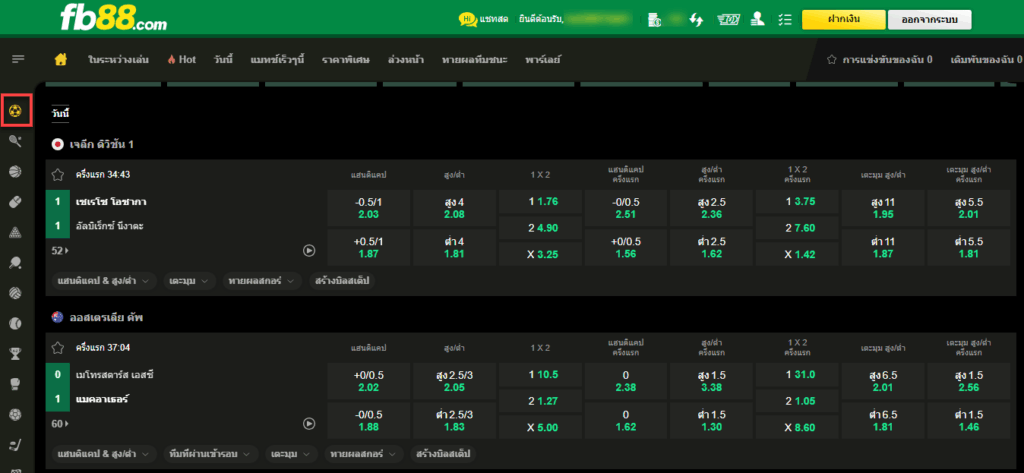Open แฮนดิแคป & สูง/ต่ำ dropdown in เจลีก match
This screenshot has width=1024, height=473.
click(105, 281)
